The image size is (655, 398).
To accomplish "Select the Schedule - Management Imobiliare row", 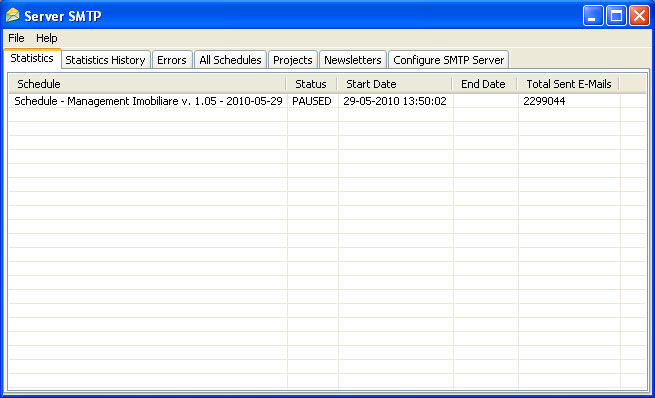I will 328,101.
